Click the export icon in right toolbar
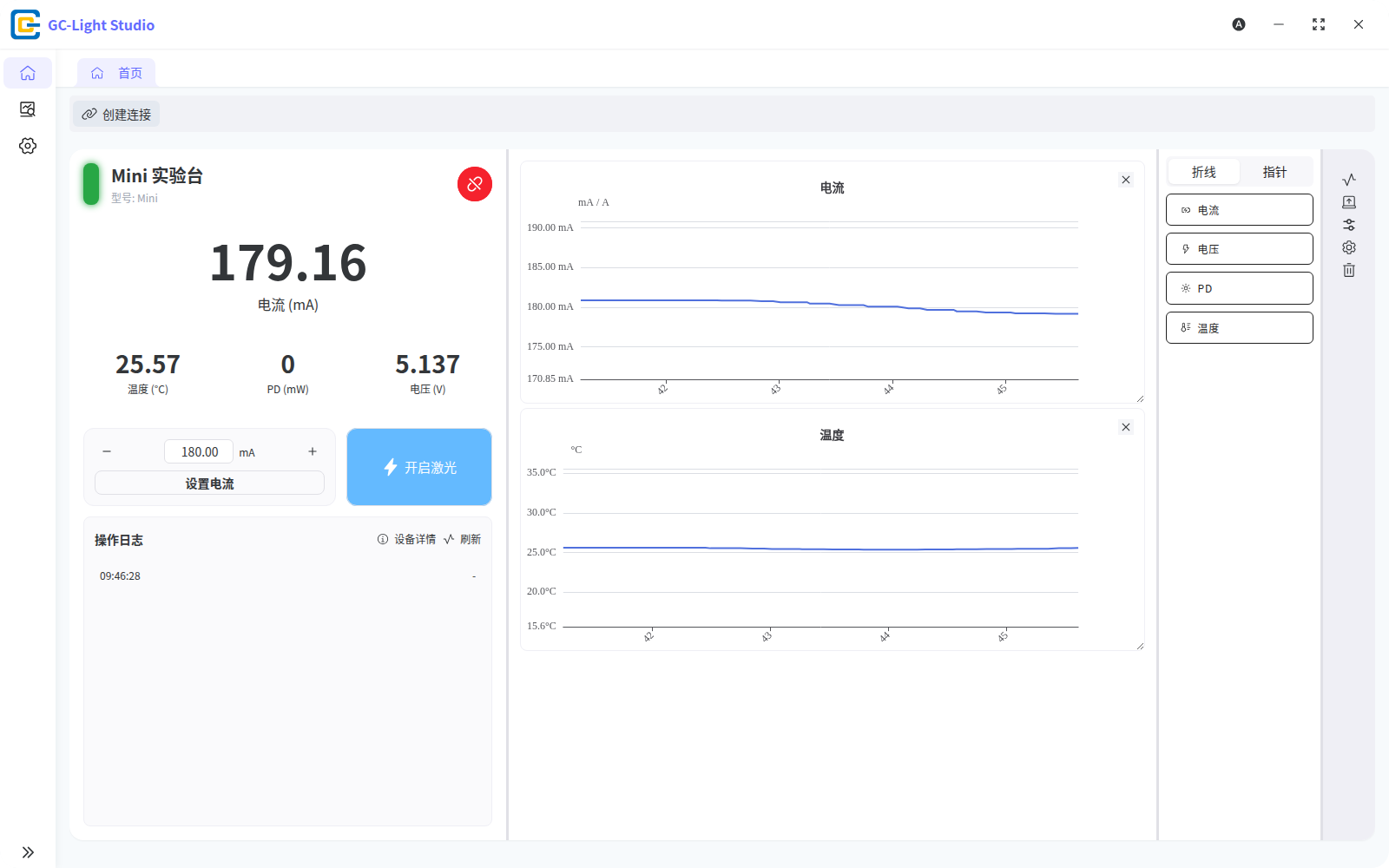 pyautogui.click(x=1349, y=202)
